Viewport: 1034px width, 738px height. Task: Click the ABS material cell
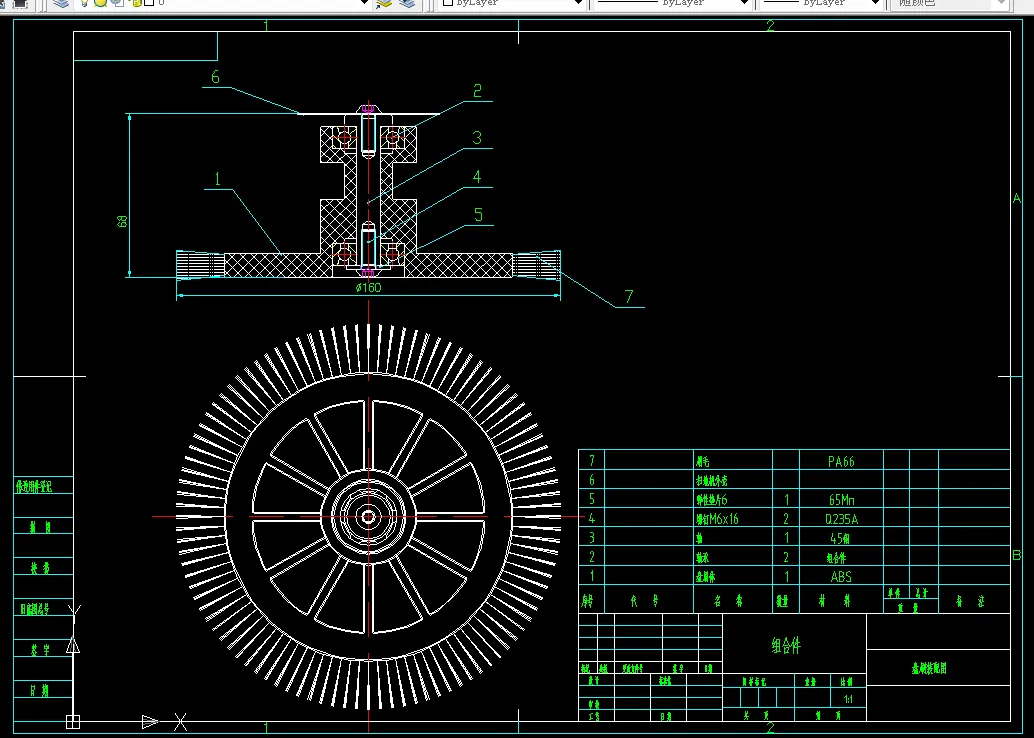[841, 576]
